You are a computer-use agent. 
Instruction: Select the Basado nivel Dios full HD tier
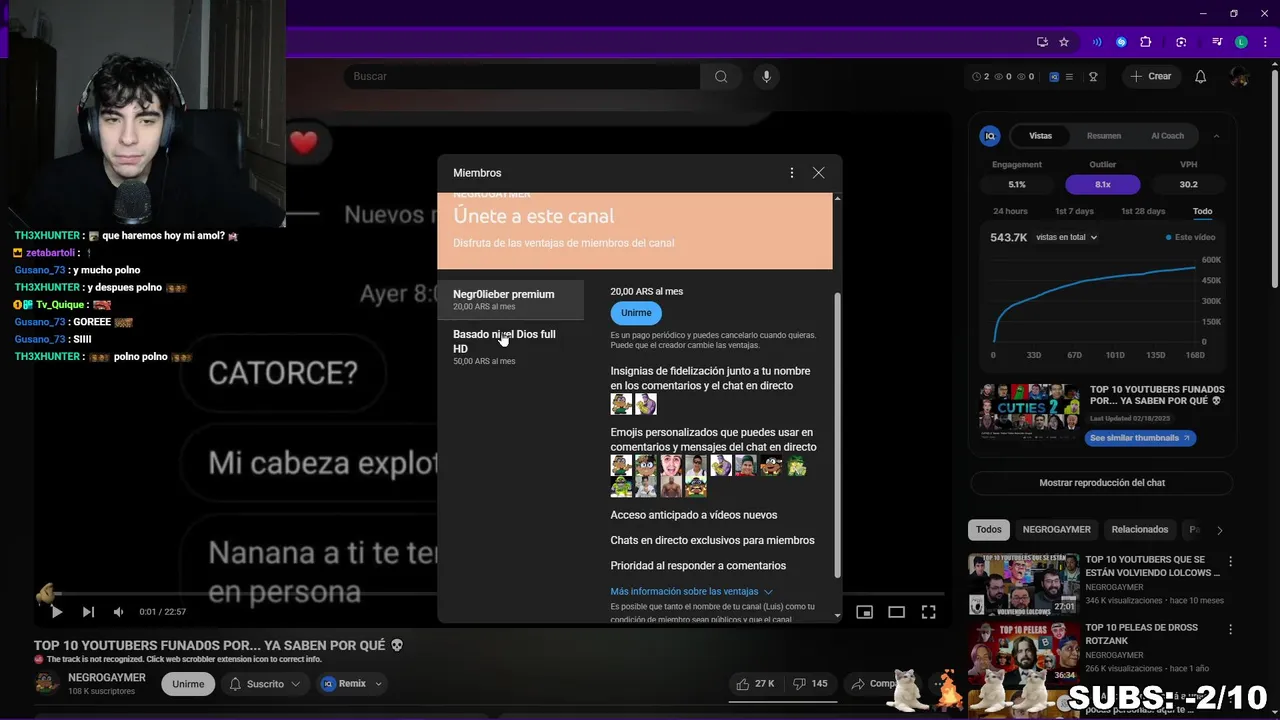510,347
